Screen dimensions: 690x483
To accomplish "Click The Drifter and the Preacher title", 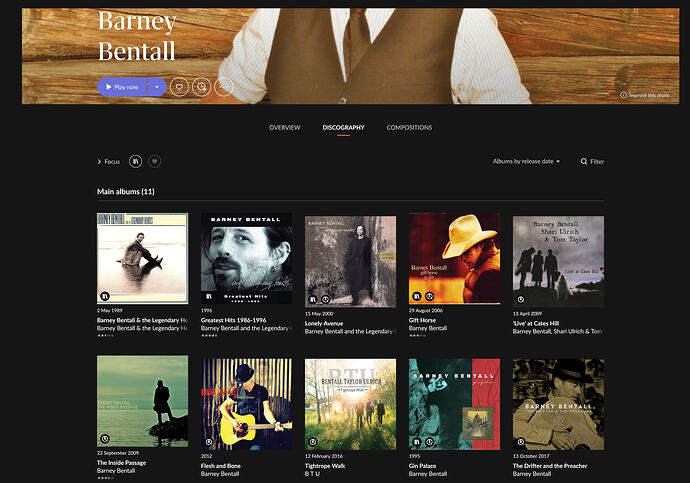I will [x=550, y=466].
